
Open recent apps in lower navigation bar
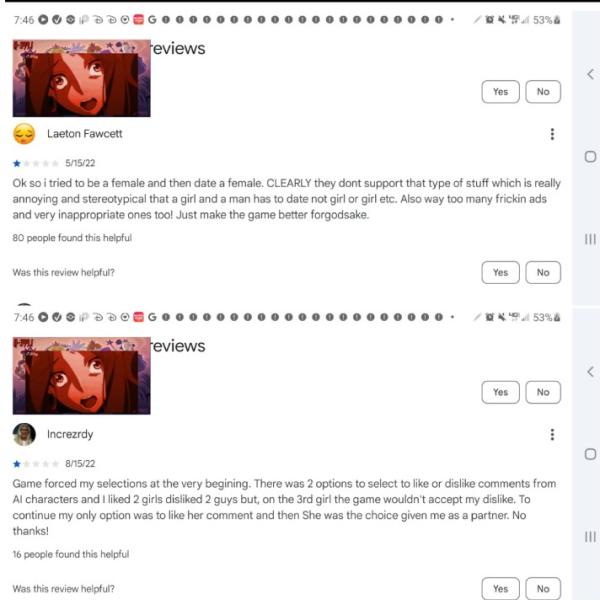pos(590,536)
